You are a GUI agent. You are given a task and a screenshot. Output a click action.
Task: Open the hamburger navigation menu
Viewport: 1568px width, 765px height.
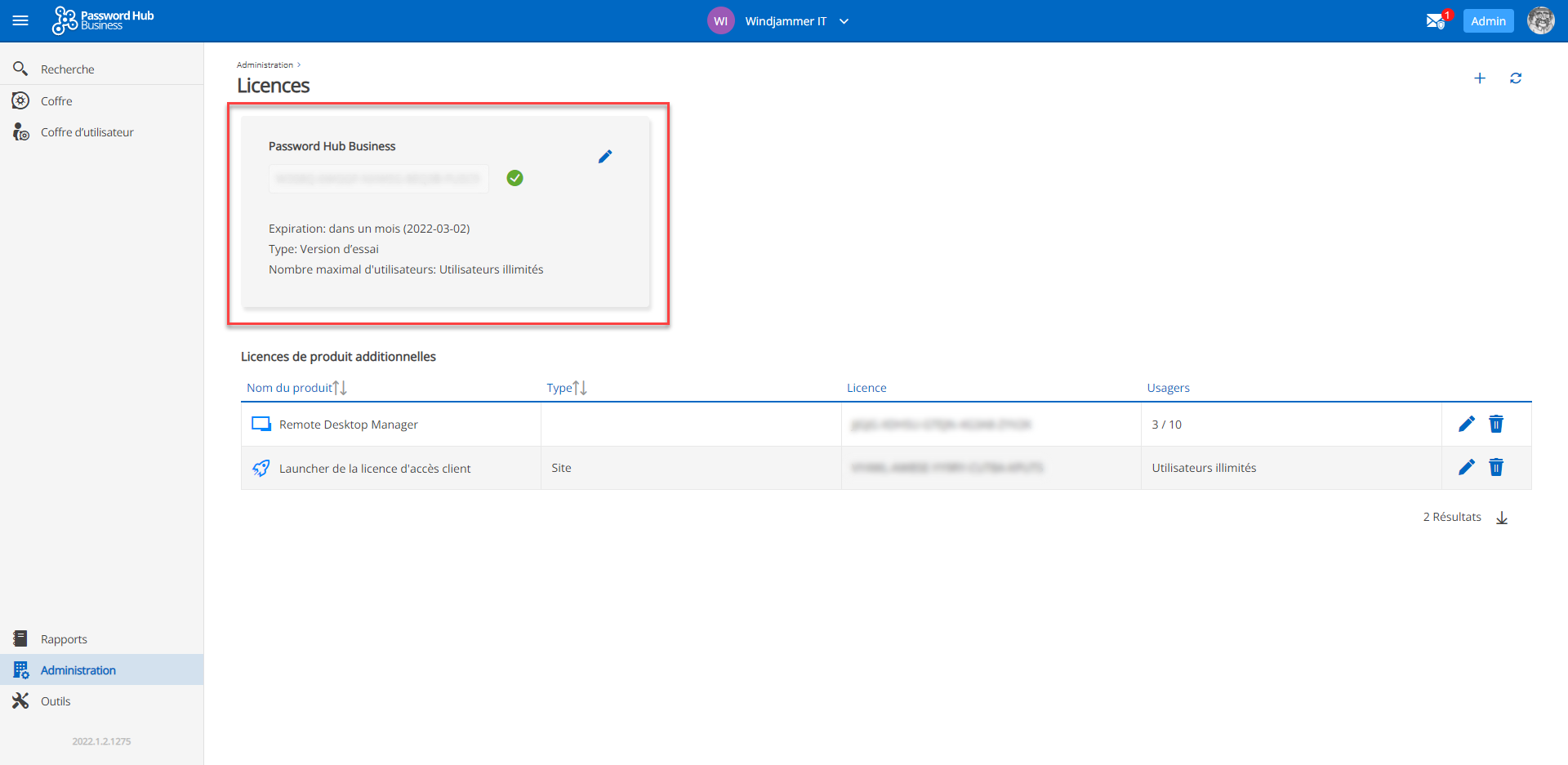tap(20, 21)
